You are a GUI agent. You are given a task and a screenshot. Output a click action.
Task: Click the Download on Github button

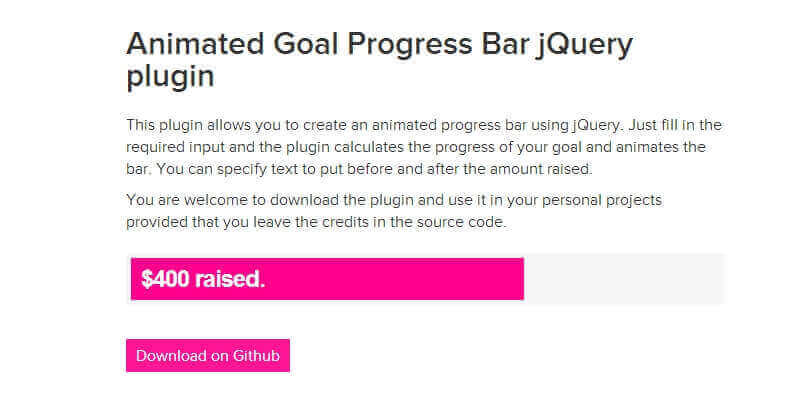[x=208, y=356]
